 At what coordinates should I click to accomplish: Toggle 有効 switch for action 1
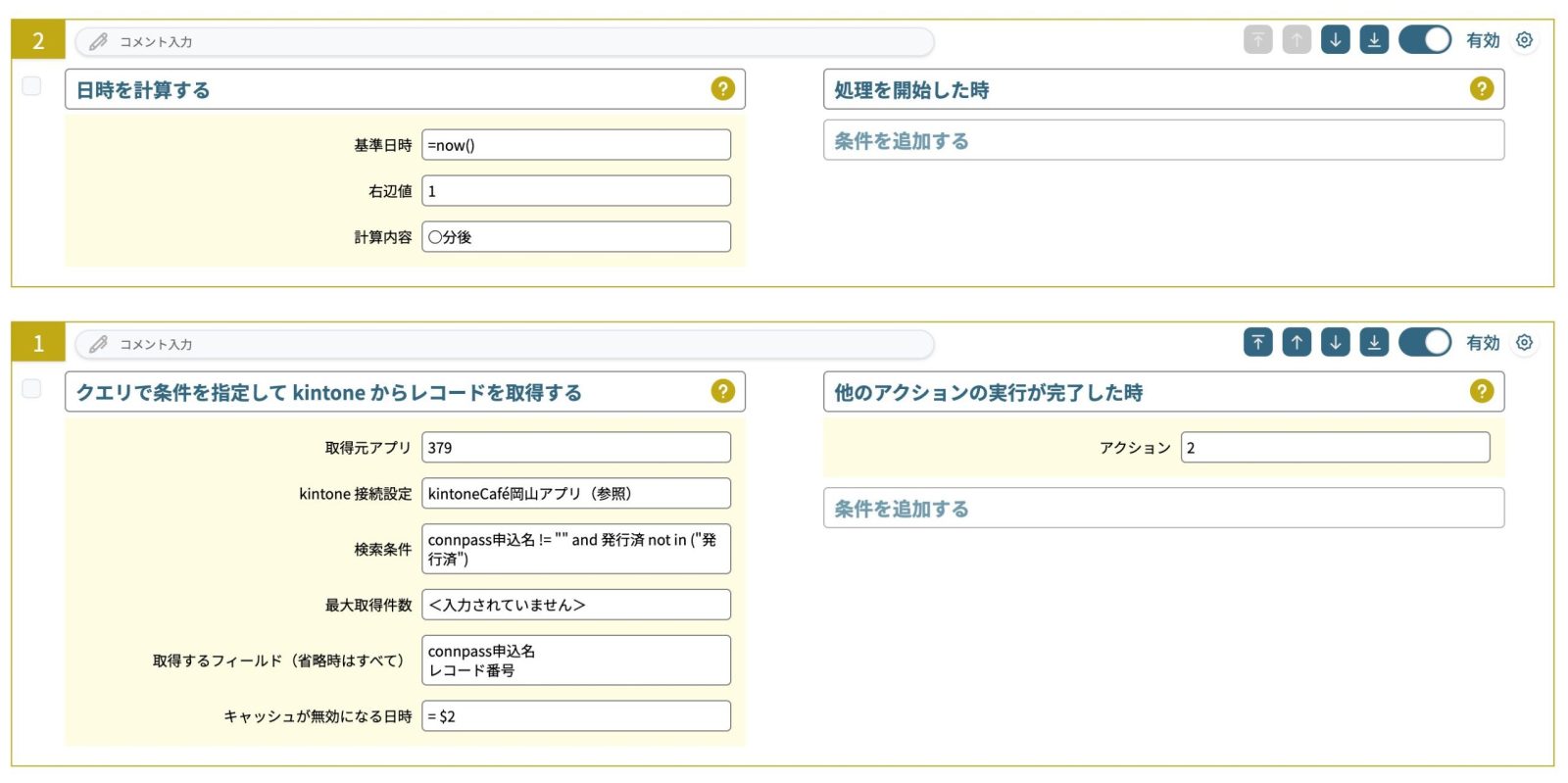[x=1425, y=342]
